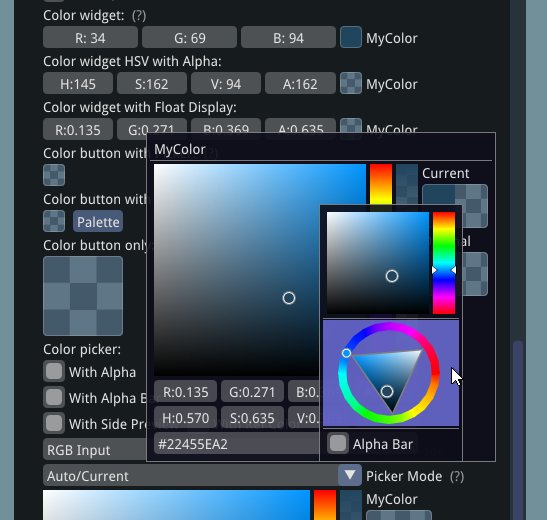
Task: Toggle the With Alpha Bar checkbox
Action: (x=54, y=397)
